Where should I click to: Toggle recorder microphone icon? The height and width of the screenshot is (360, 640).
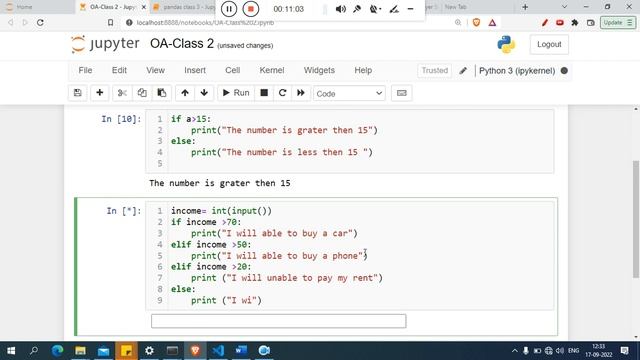click(x=357, y=9)
